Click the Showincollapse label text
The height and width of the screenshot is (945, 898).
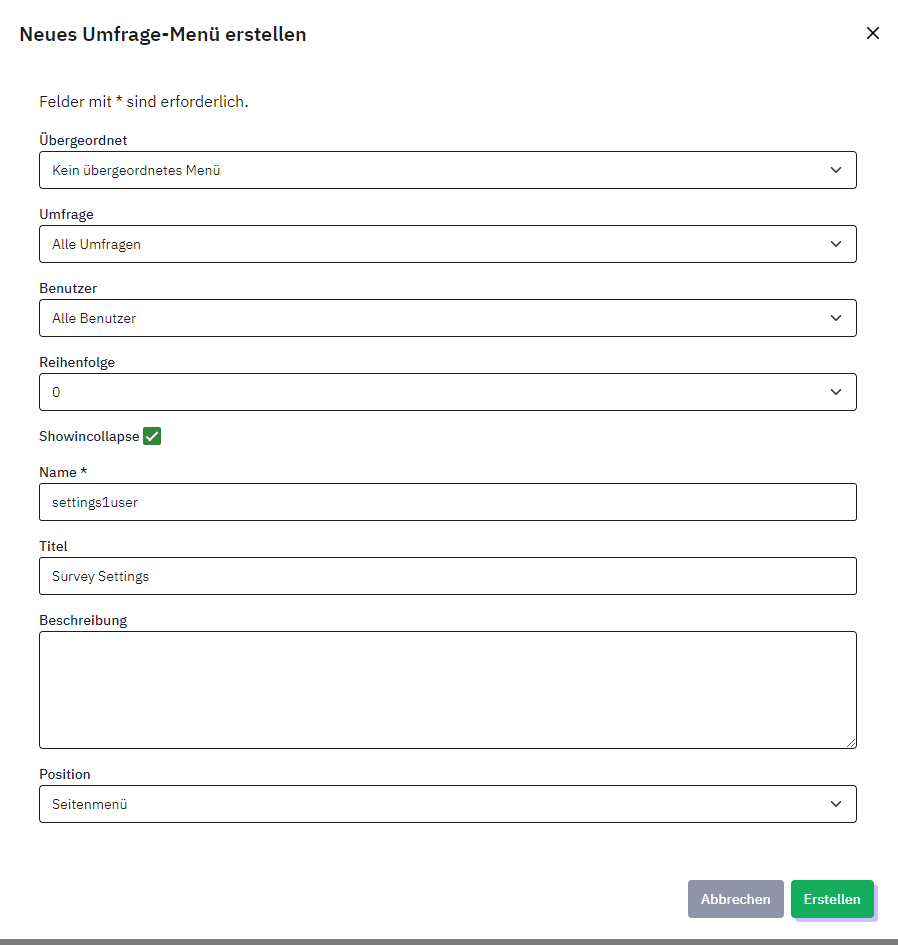(89, 437)
